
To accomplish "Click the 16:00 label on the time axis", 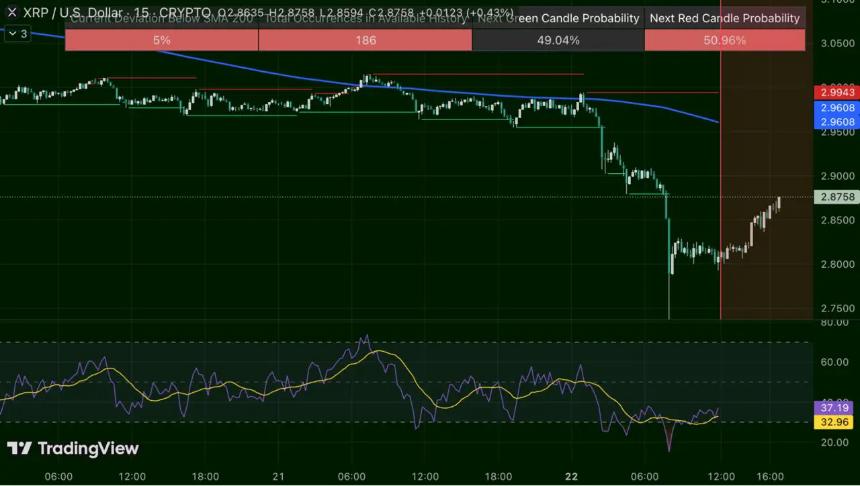I will pyautogui.click(x=770, y=477).
